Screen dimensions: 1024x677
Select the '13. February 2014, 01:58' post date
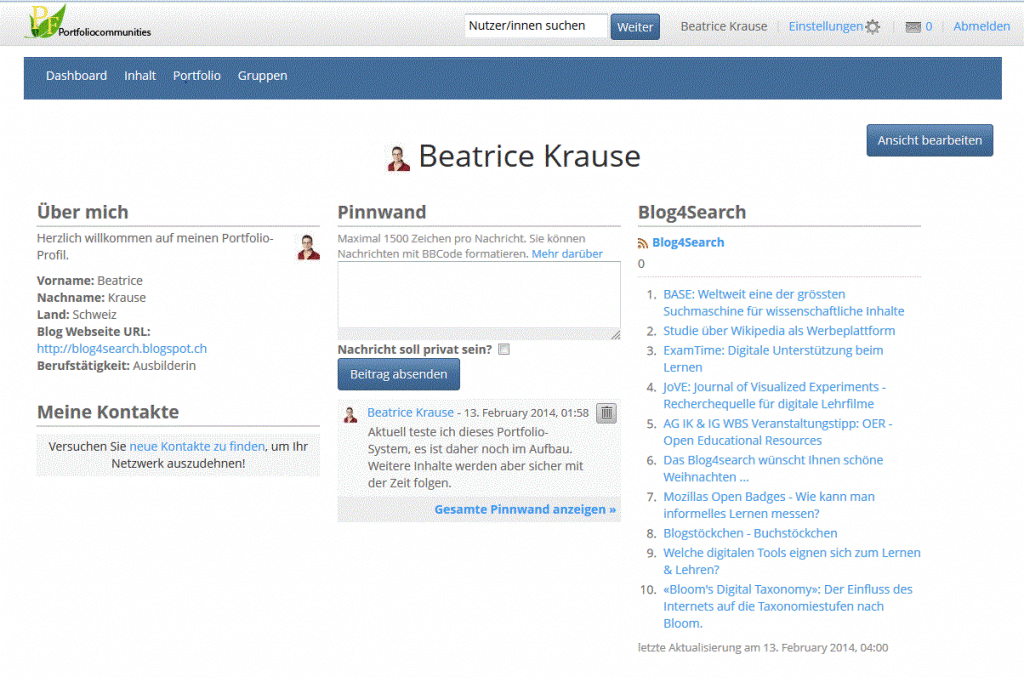click(x=526, y=413)
